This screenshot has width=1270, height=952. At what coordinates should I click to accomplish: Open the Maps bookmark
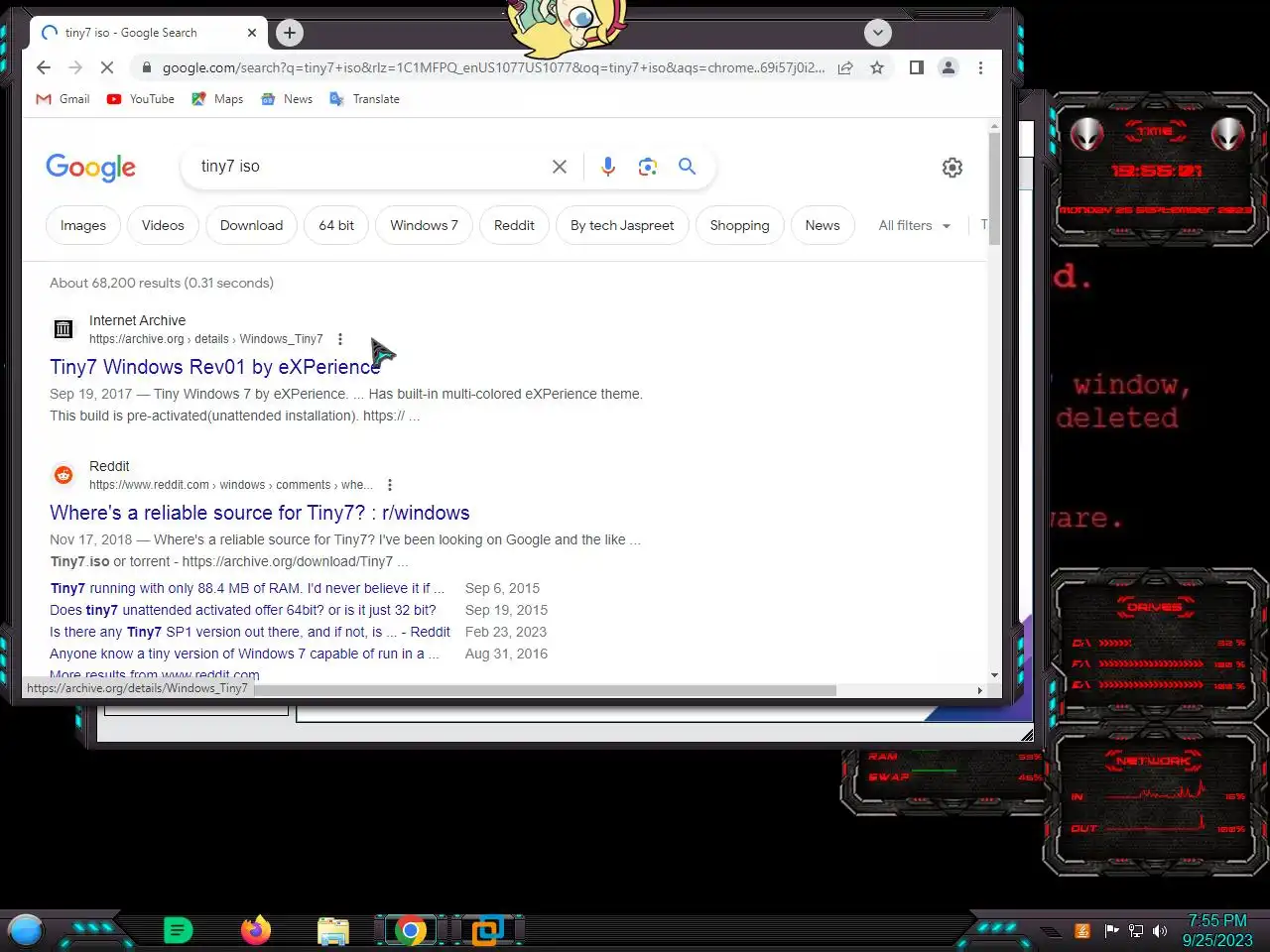coord(217,99)
